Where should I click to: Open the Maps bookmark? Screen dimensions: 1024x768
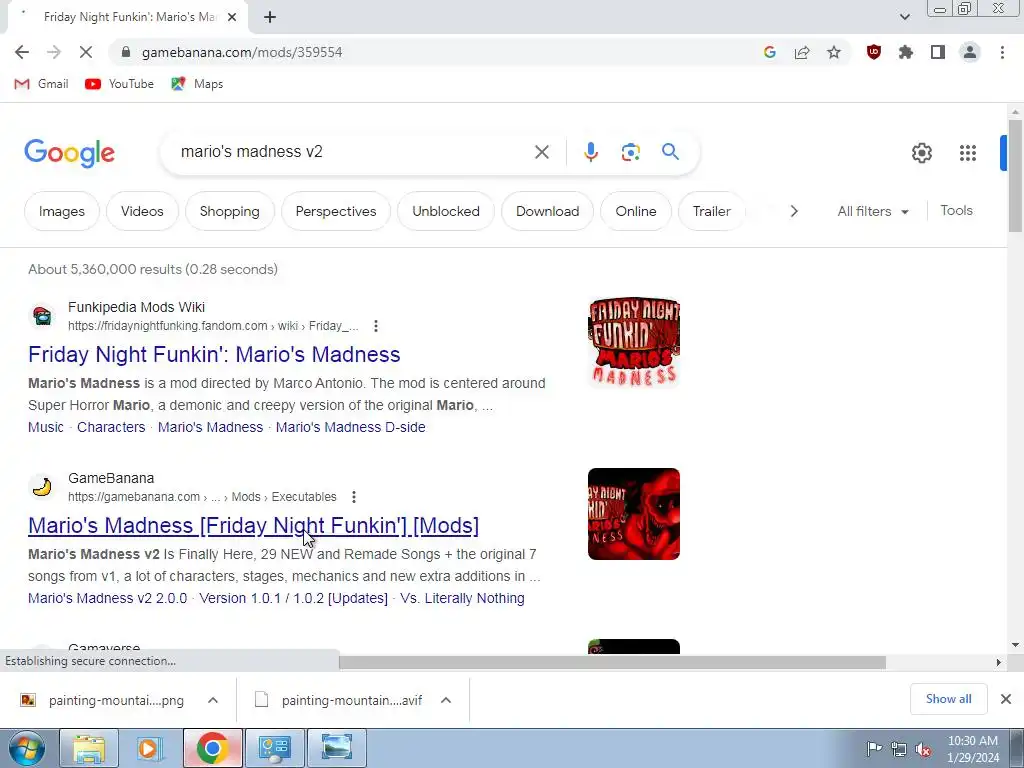coord(197,84)
